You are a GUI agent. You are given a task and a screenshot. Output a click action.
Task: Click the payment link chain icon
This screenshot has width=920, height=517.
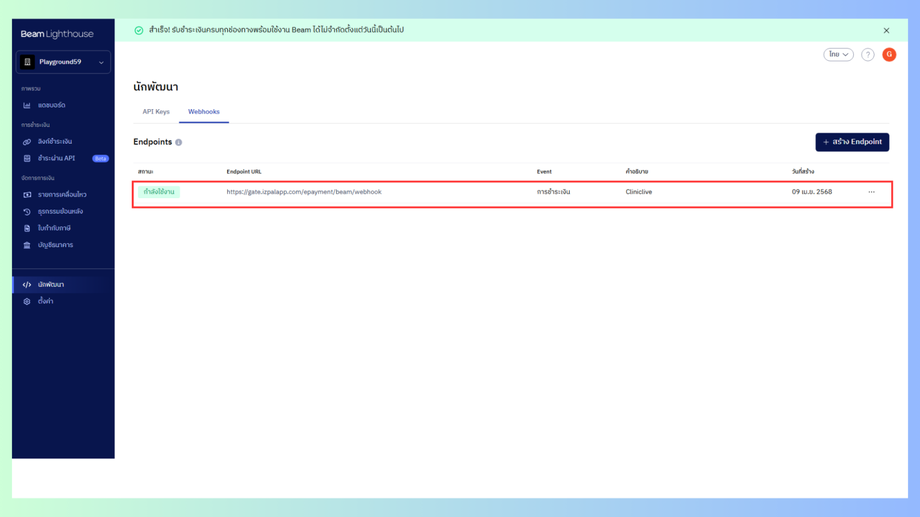pos(27,142)
